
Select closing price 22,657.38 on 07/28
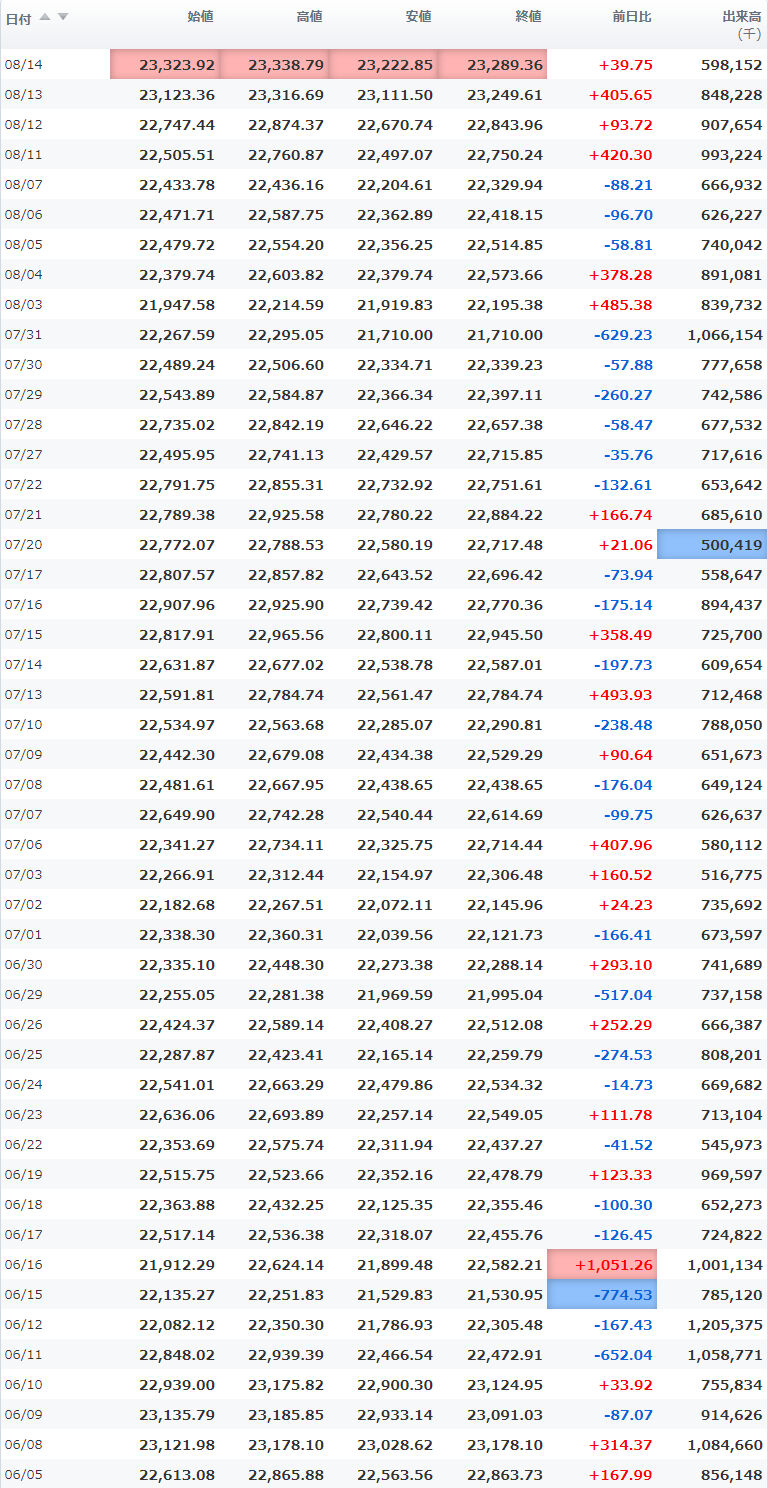[x=505, y=424]
